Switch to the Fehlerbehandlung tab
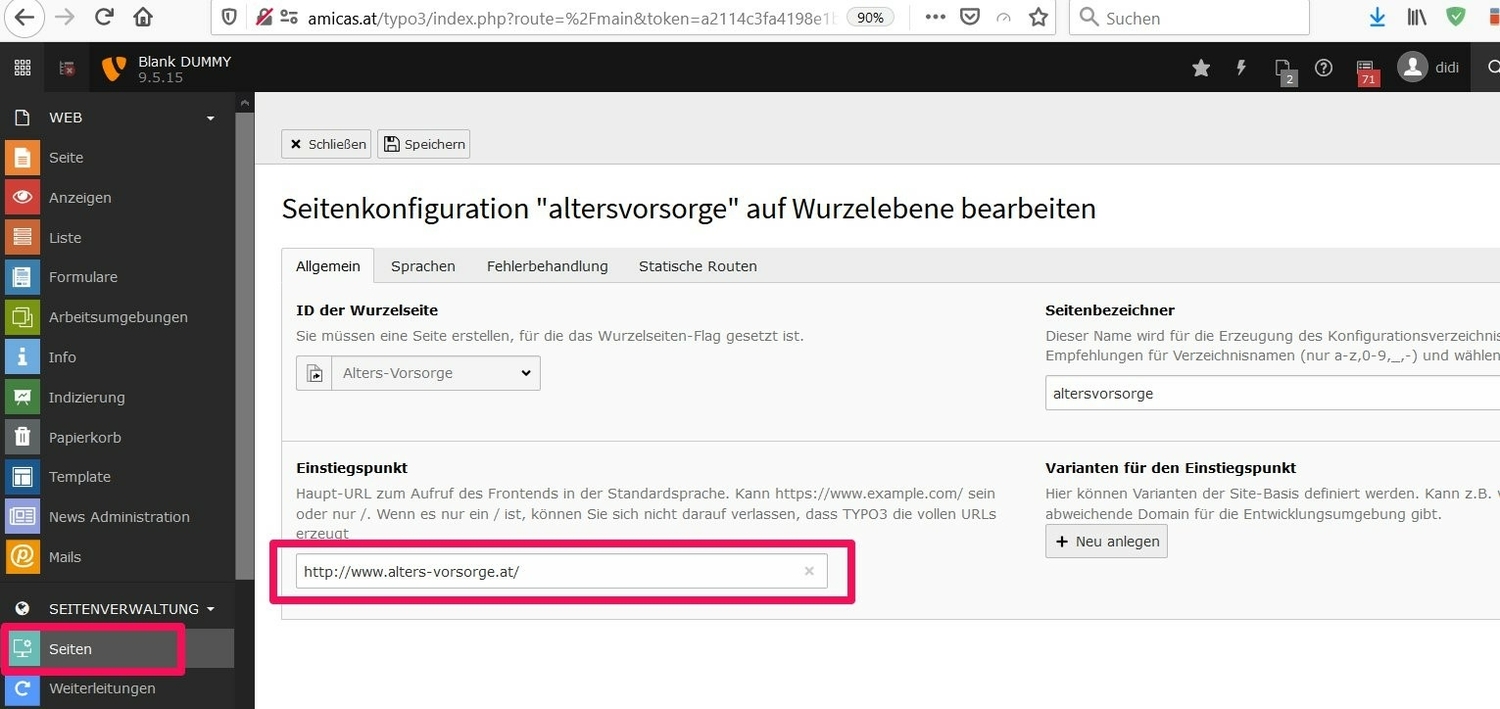 (x=547, y=266)
